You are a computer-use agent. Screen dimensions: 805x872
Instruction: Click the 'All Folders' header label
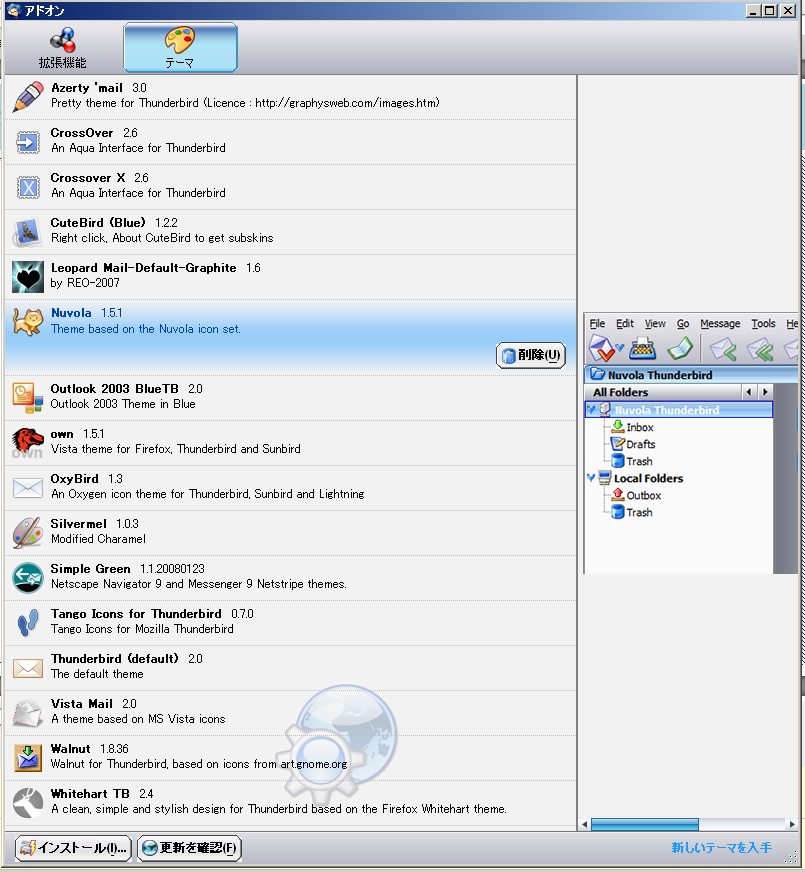coord(620,392)
